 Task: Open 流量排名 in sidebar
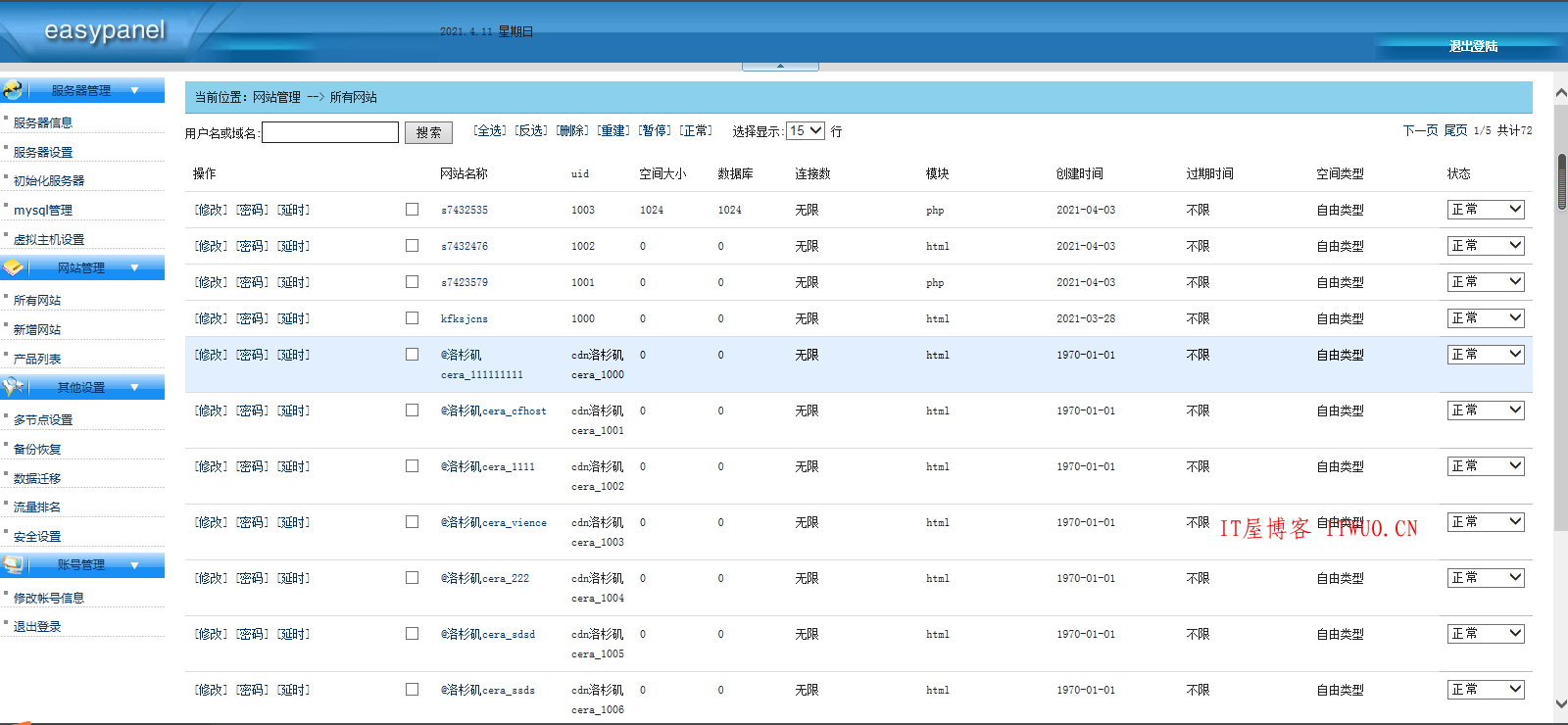pyautogui.click(x=37, y=507)
